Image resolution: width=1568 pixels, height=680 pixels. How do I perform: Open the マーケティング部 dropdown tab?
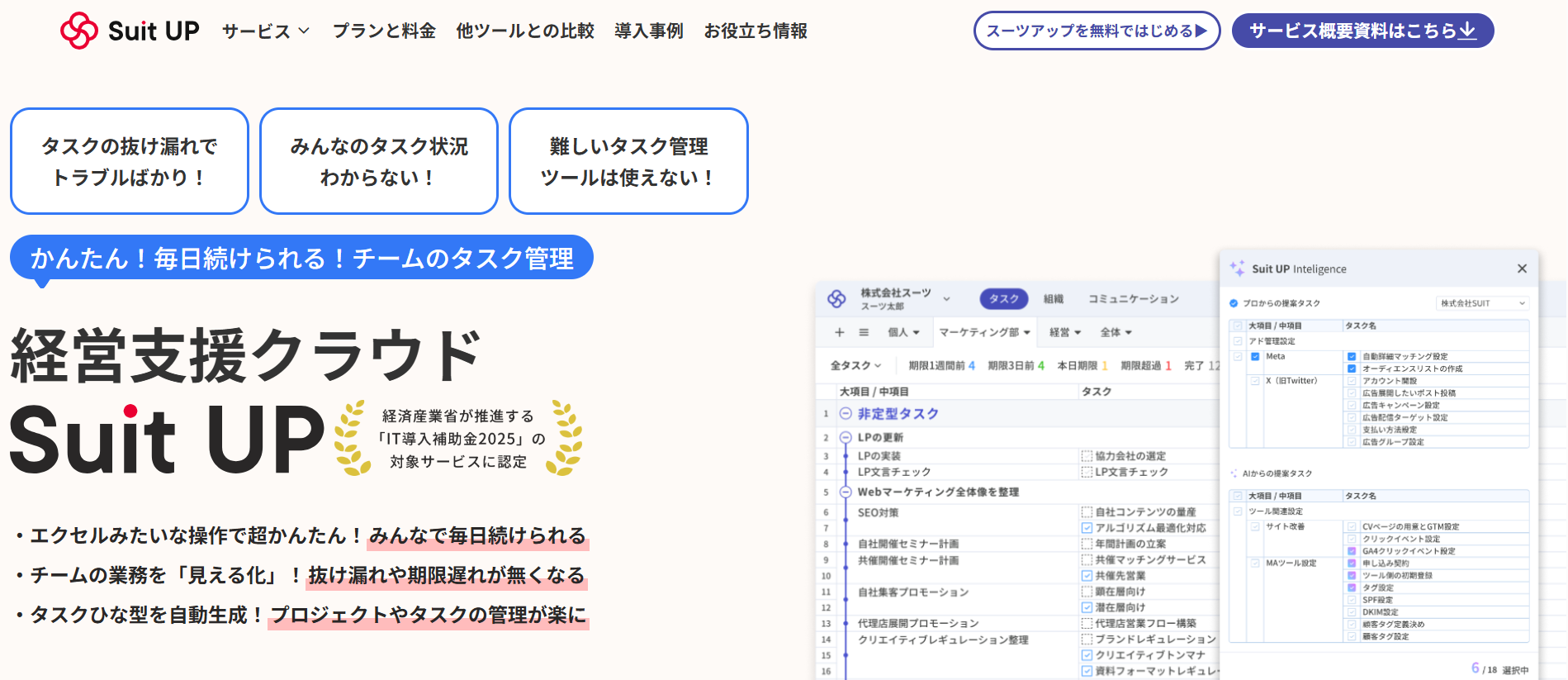pyautogui.click(x=984, y=332)
